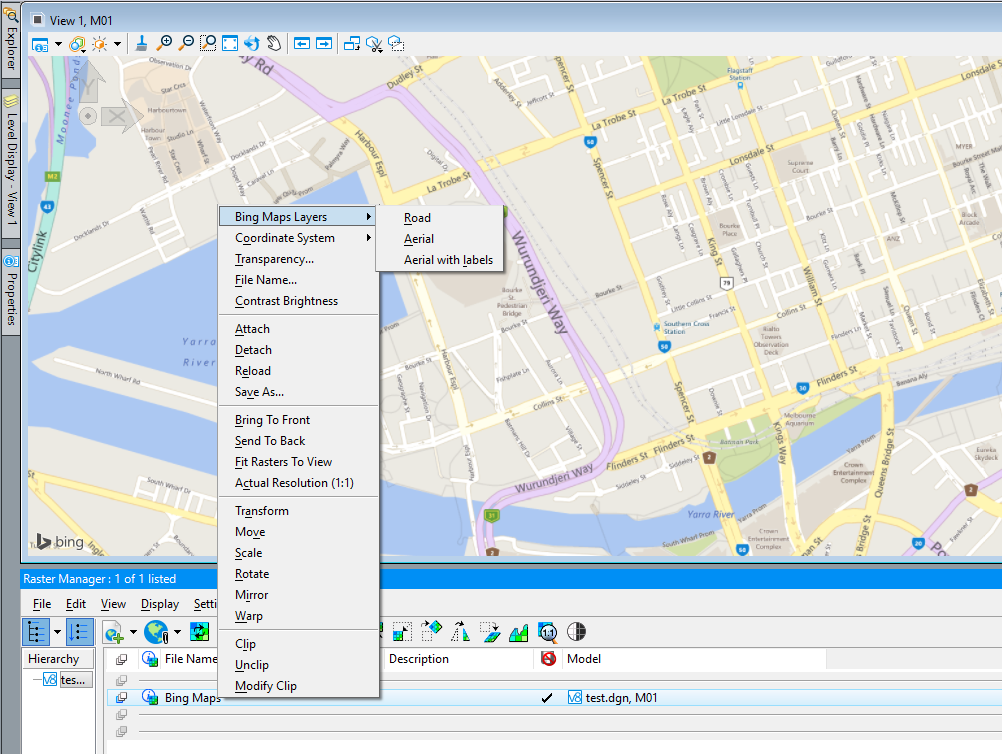This screenshot has height=754, width=1002.
Task: Choose Aerial with labels from submenu
Action: (448, 260)
